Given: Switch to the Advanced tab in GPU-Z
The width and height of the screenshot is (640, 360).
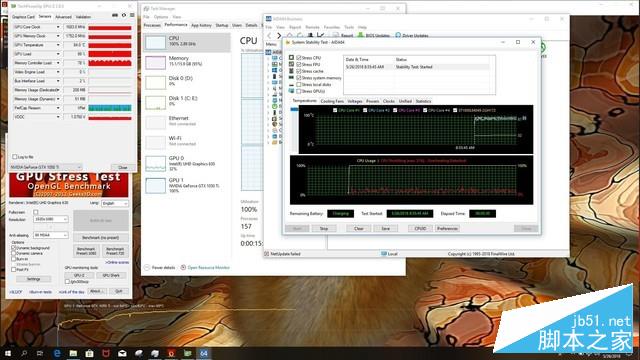Looking at the screenshot, I should point(63,17).
